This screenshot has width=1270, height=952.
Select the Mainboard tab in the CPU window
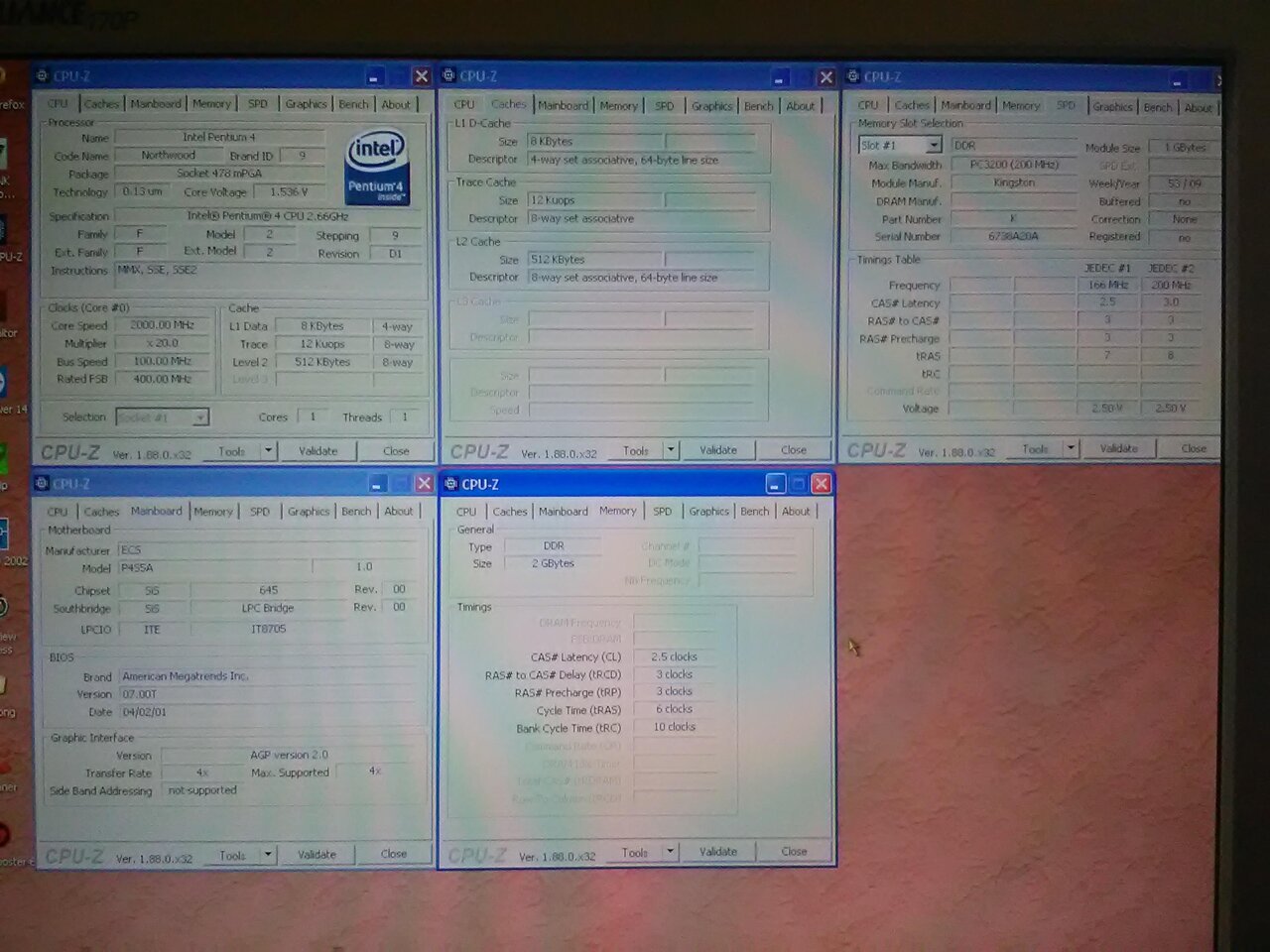[156, 104]
